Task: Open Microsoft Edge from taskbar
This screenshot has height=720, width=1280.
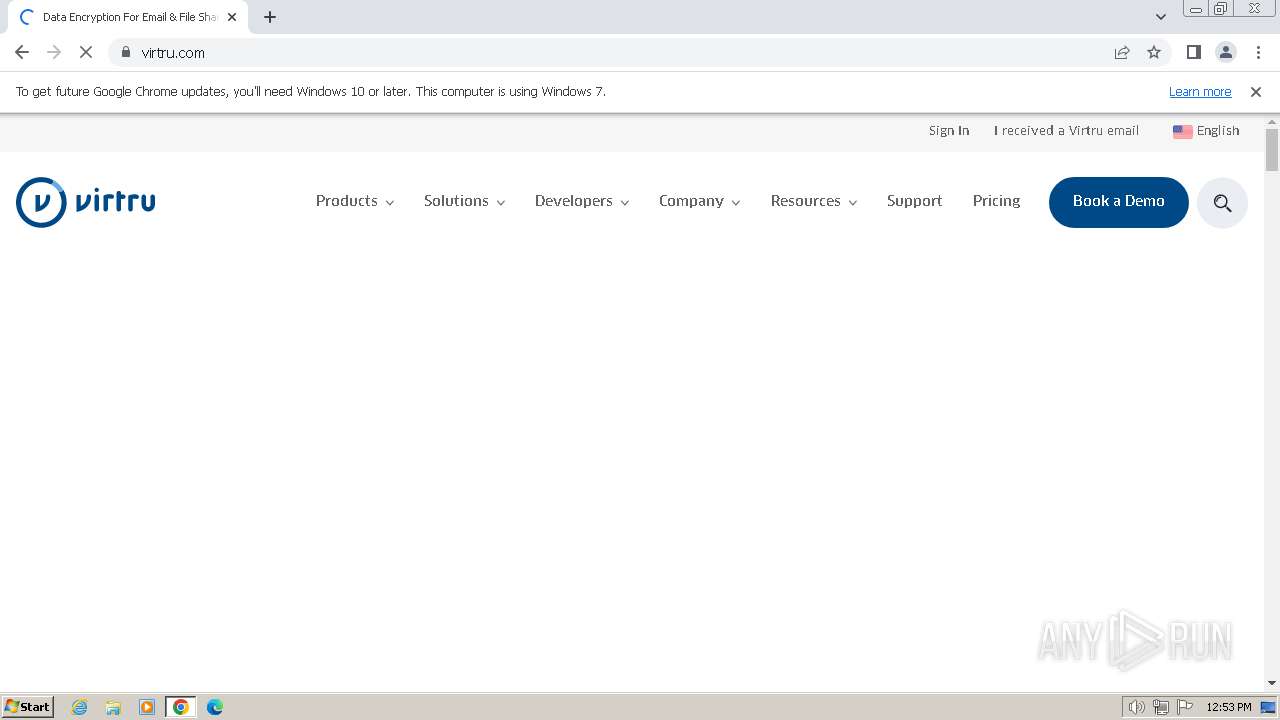Action: click(x=215, y=707)
